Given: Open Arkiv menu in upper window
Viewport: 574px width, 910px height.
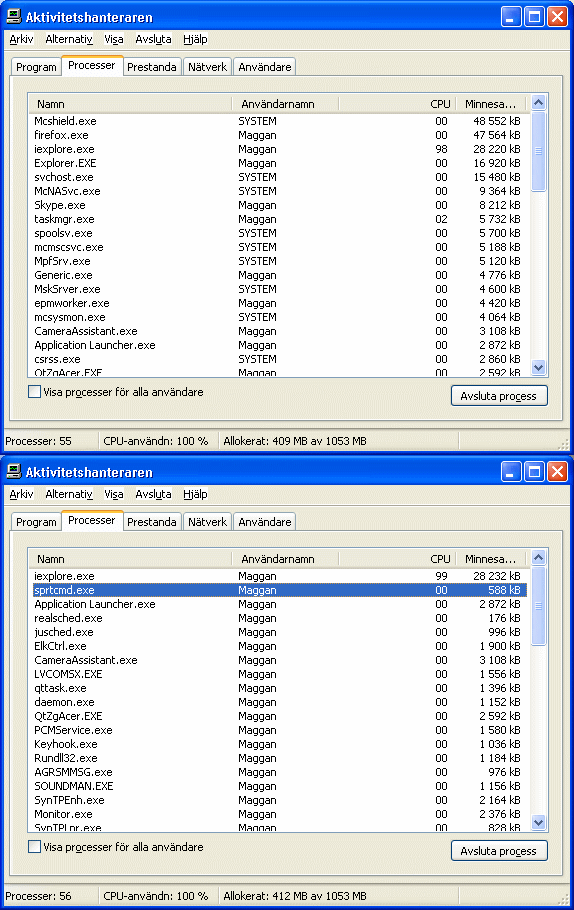Looking at the screenshot, I should coord(21,39).
